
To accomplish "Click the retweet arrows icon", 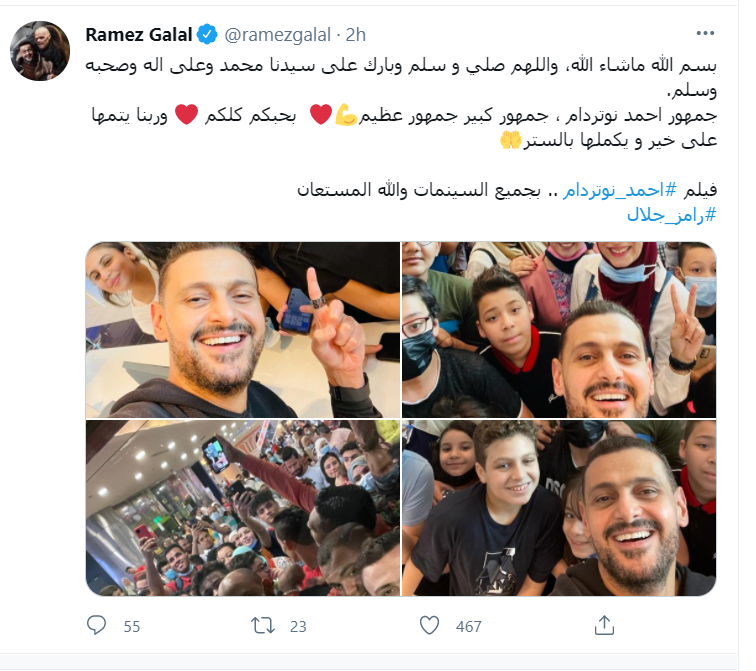I will point(263,626).
